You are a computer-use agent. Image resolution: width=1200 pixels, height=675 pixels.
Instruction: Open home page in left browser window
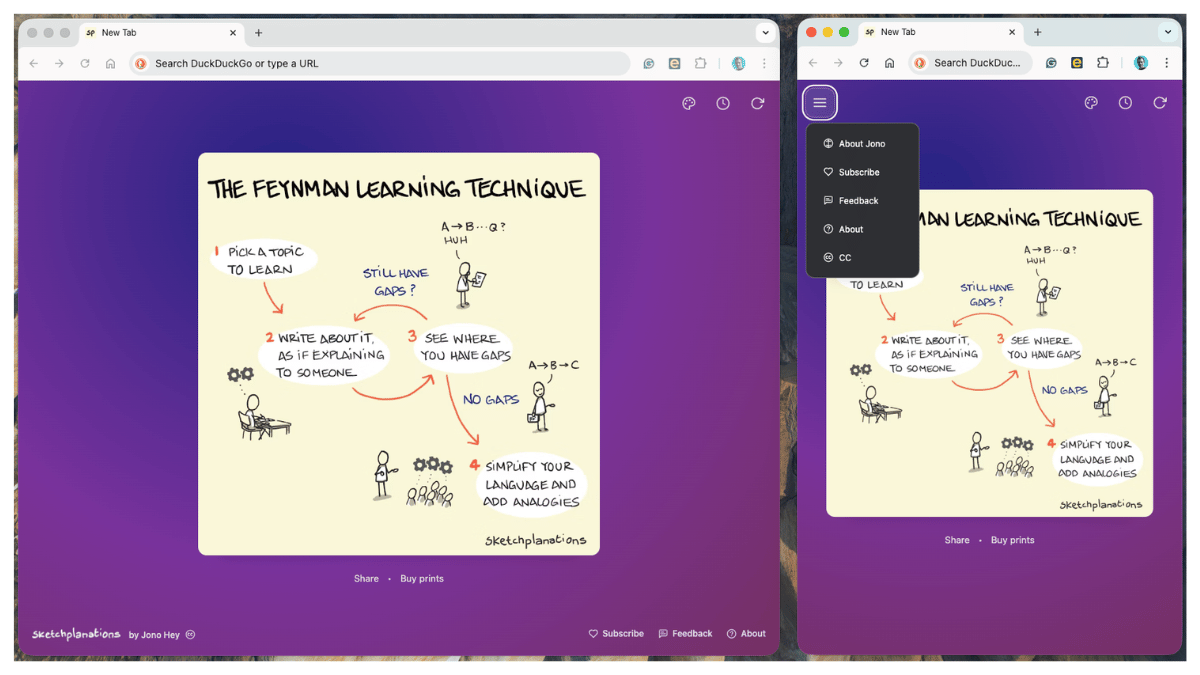click(110, 63)
